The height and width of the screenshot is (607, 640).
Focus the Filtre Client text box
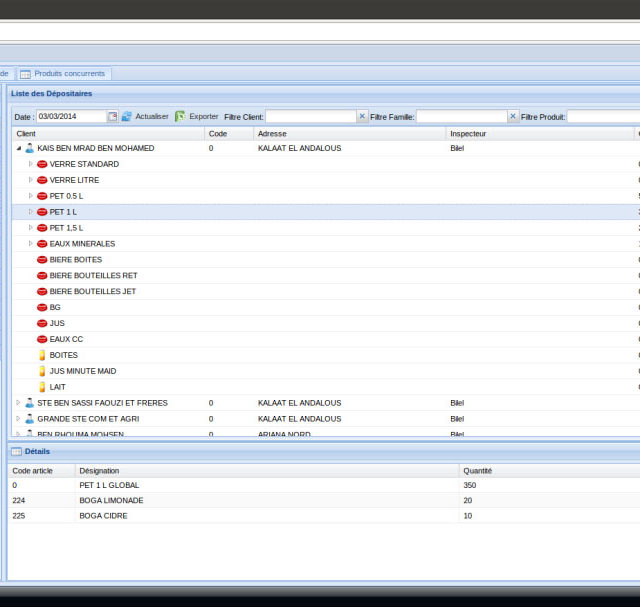point(310,117)
